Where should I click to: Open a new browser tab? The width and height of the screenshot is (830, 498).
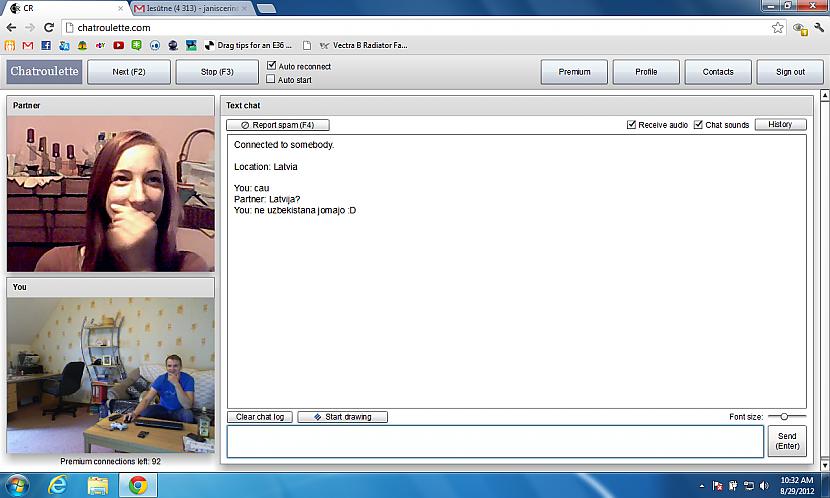point(266,8)
